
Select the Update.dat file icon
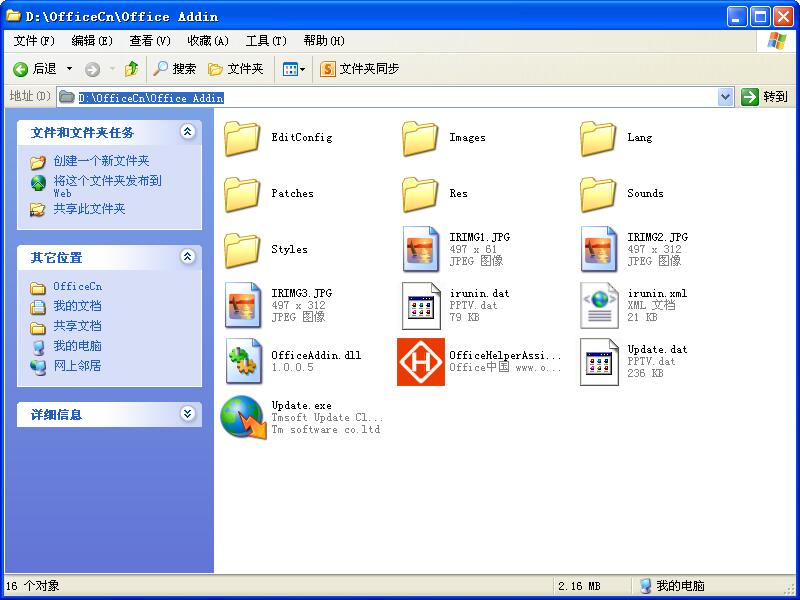tap(599, 362)
